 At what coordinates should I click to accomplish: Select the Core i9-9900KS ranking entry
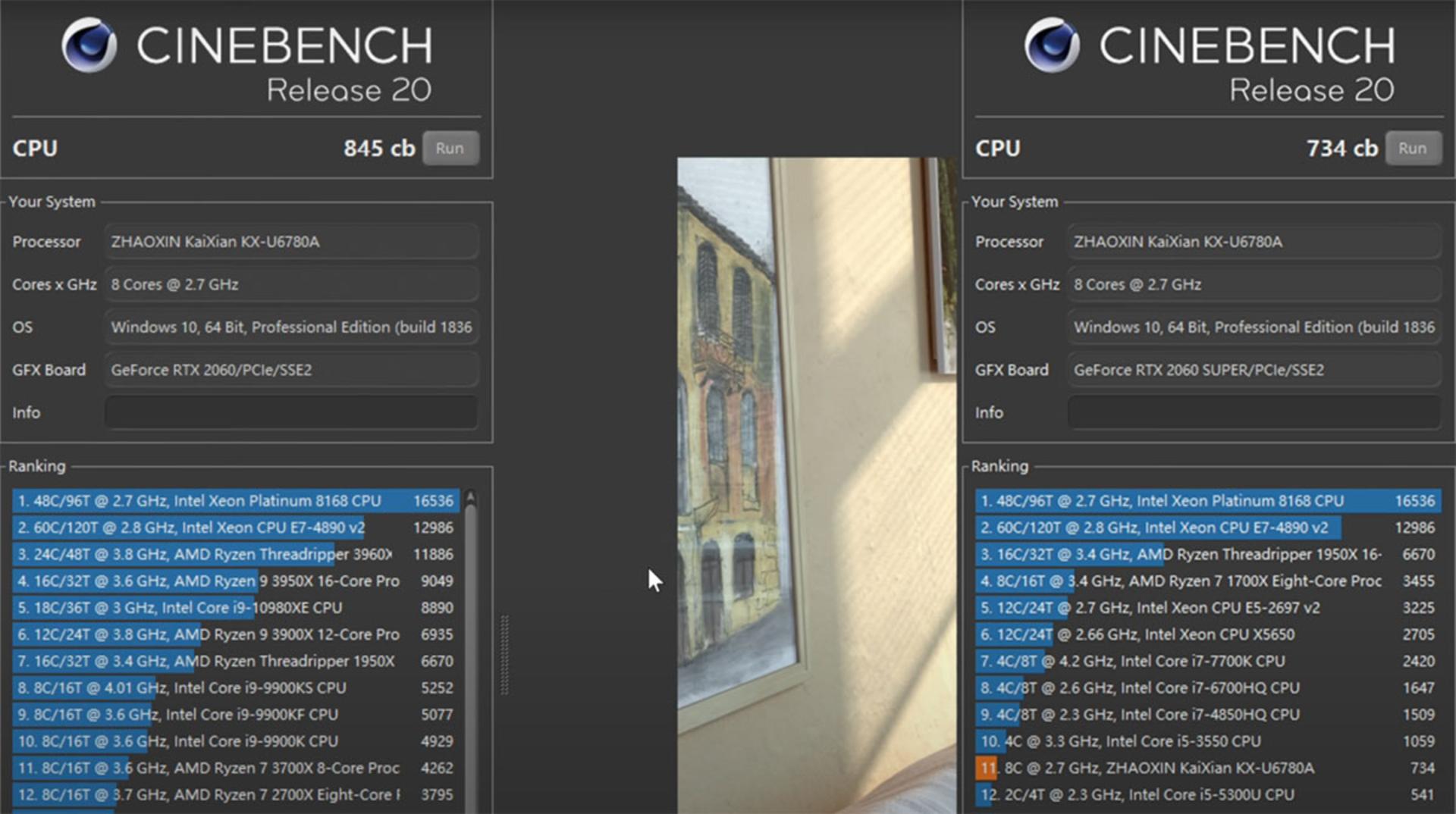(x=235, y=687)
